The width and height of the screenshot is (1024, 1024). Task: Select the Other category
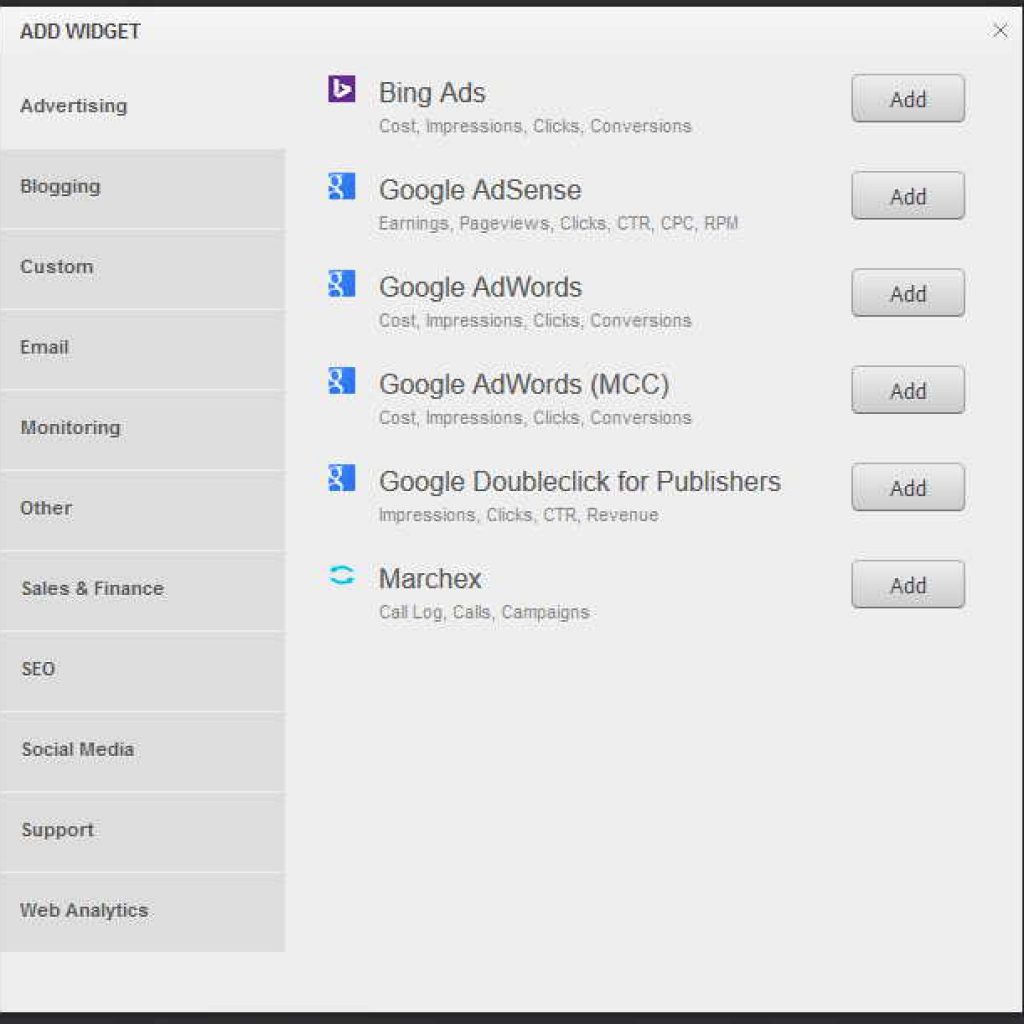pyautogui.click(x=142, y=510)
